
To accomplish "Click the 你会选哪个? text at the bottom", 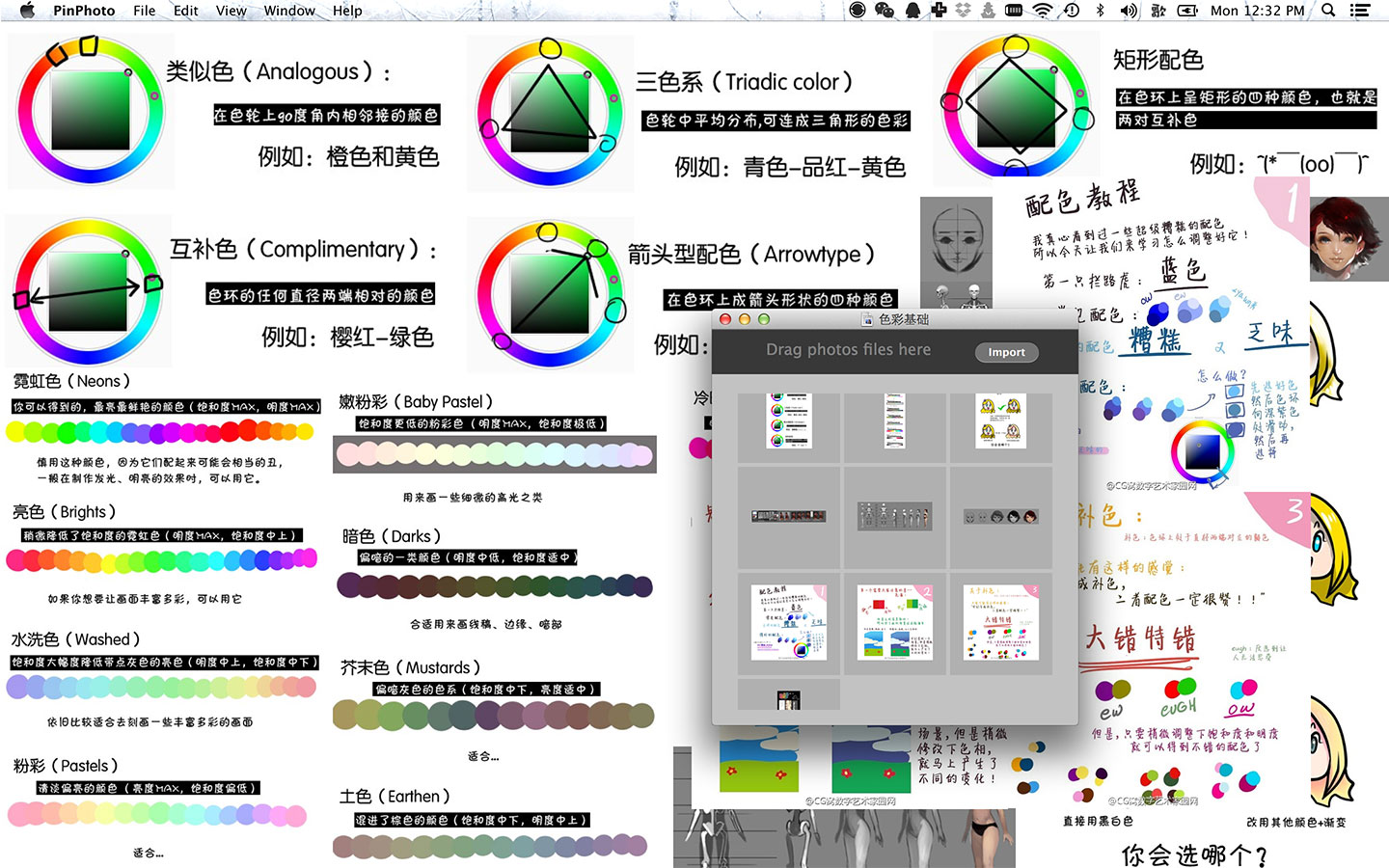I will [1194, 854].
